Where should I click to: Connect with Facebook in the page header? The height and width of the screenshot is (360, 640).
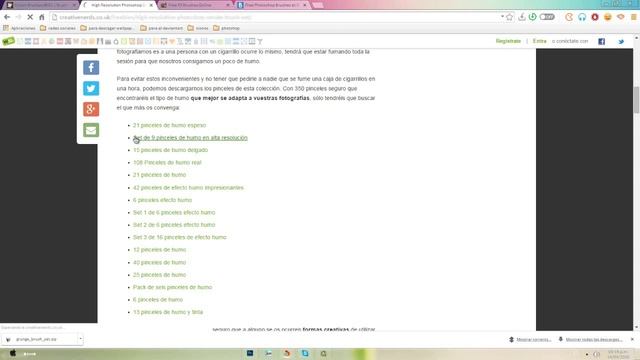coord(602,41)
